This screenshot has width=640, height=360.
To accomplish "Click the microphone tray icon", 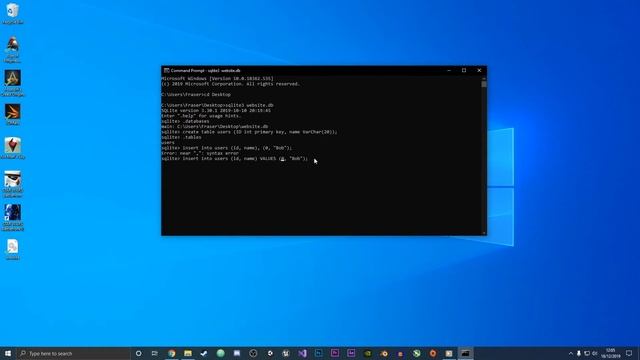I will [579, 353].
